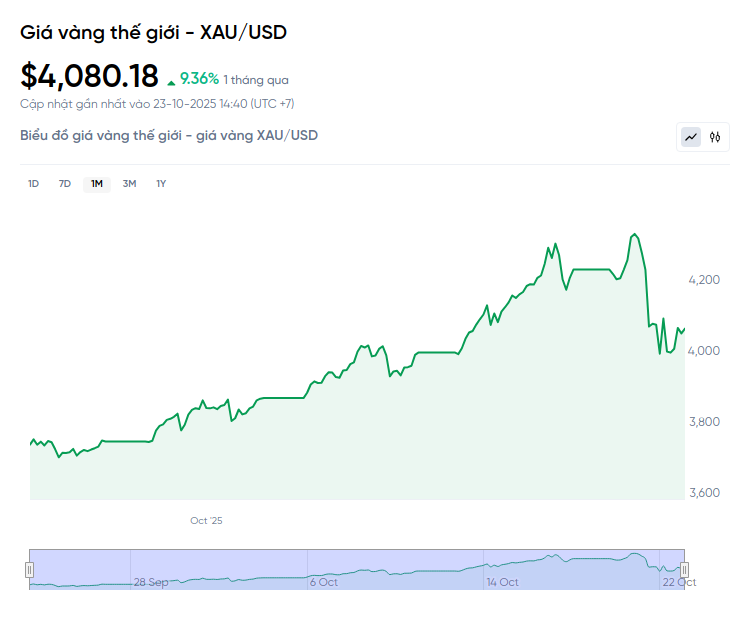Click the last-updated timestamp text
750x634 pixels.
[157, 103]
